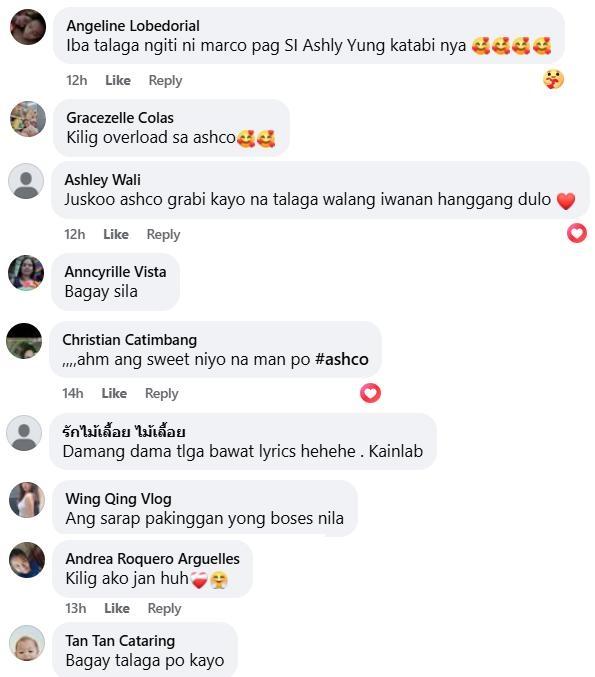Open Ashley Wali's default avatar icon
The image size is (595, 677).
click(26, 181)
